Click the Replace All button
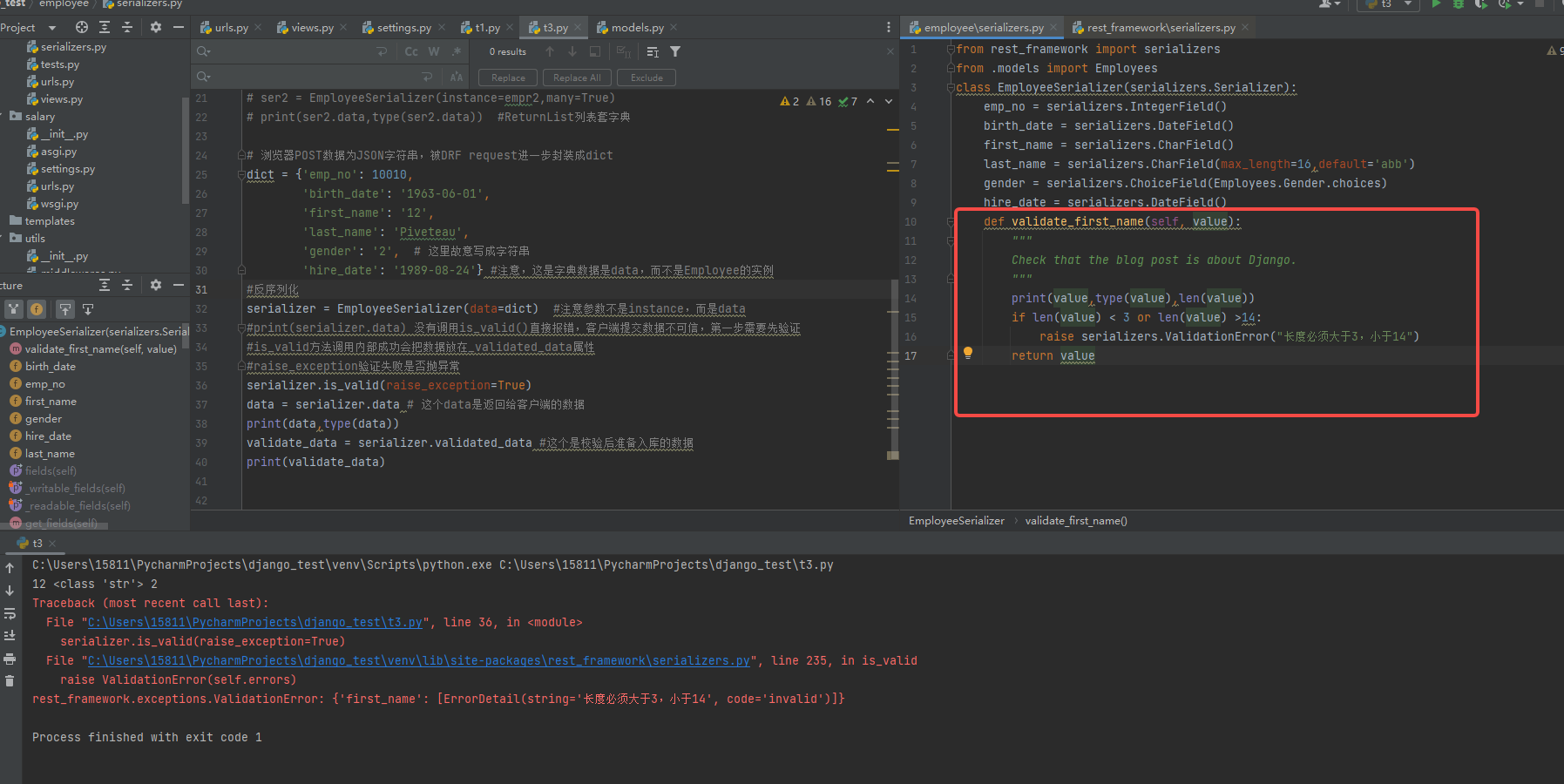 (577, 78)
